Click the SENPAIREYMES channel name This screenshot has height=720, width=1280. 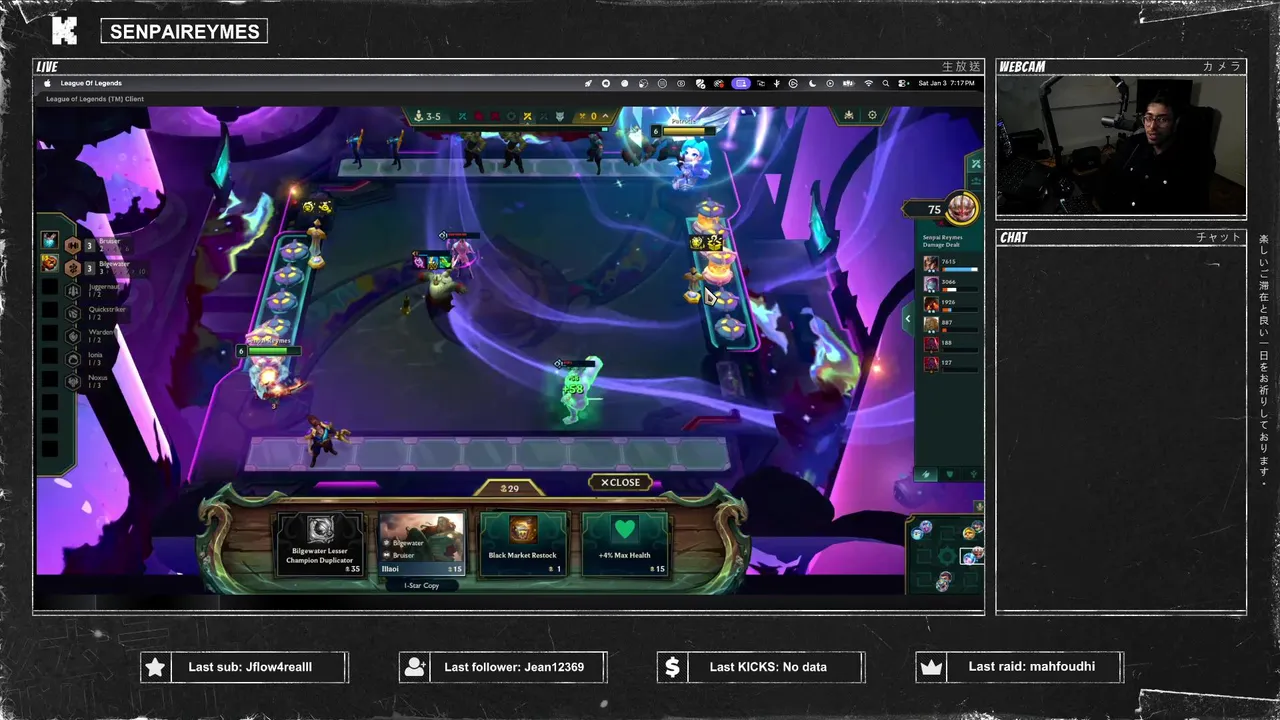[x=184, y=31]
